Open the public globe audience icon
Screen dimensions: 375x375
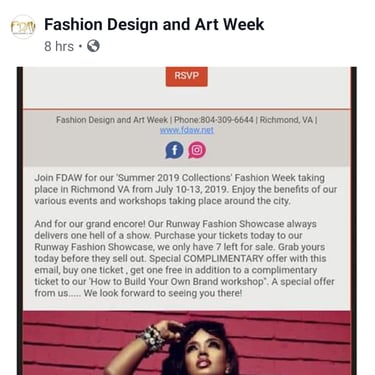(93, 46)
